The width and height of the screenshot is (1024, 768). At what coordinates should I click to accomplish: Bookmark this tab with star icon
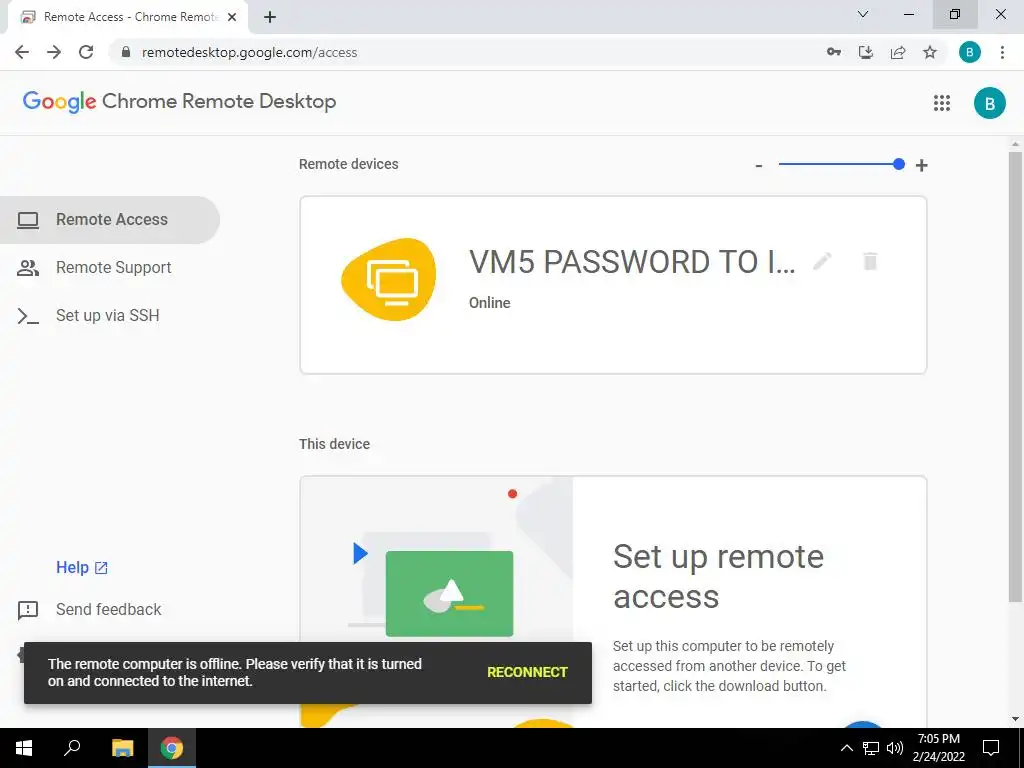(x=930, y=52)
